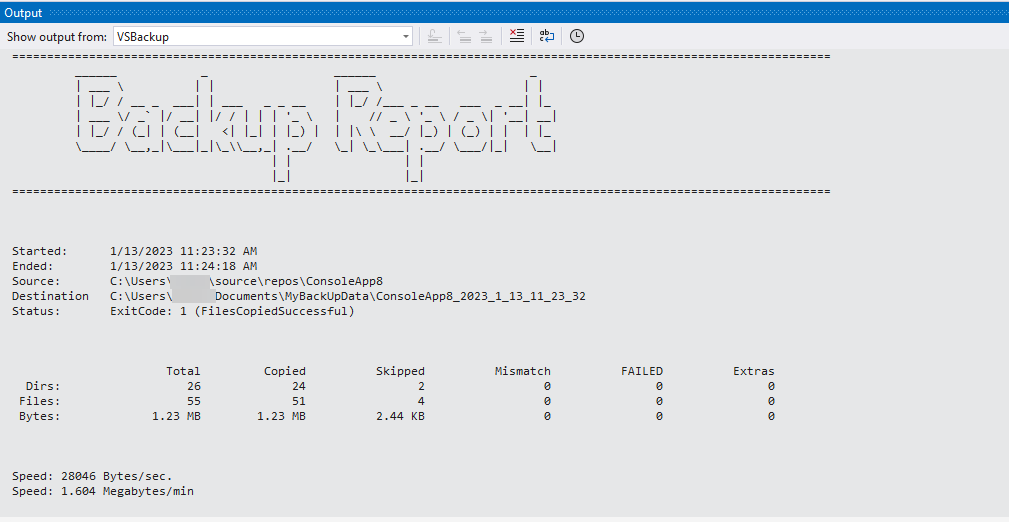This screenshot has width=1009, height=522.
Task: Click the Source path ending in ConsoleApp8
Action: pyautogui.click(x=246, y=281)
